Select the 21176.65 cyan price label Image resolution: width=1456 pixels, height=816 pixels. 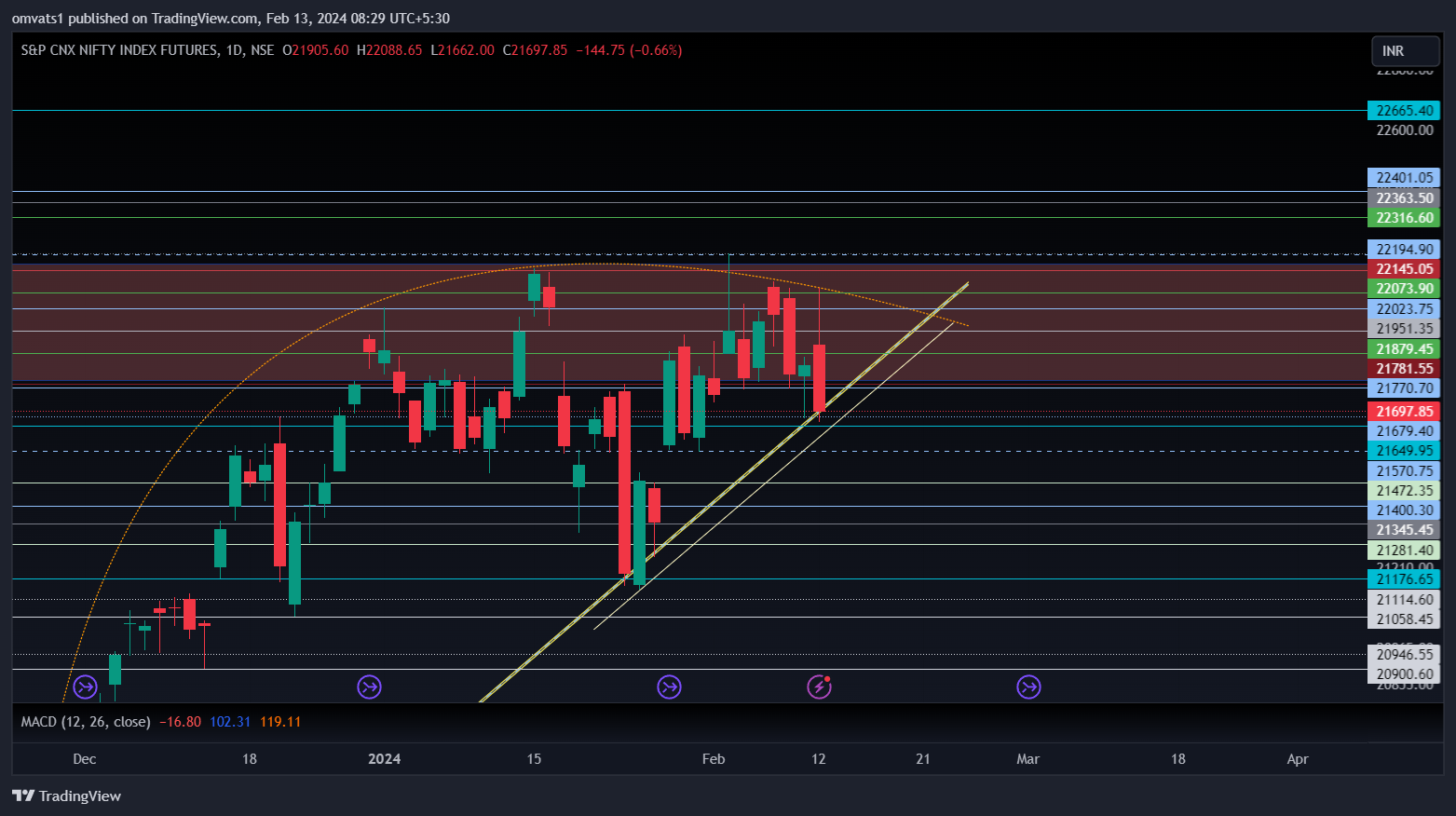pos(1403,579)
